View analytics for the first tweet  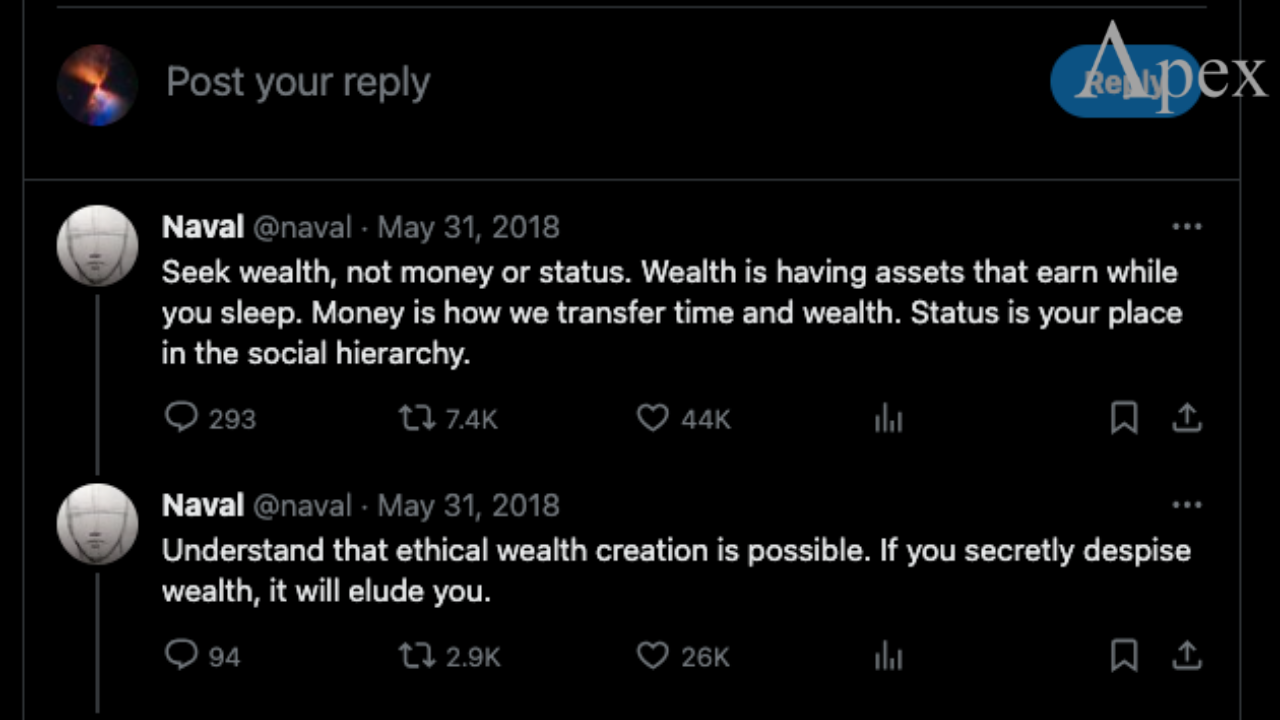pos(888,418)
